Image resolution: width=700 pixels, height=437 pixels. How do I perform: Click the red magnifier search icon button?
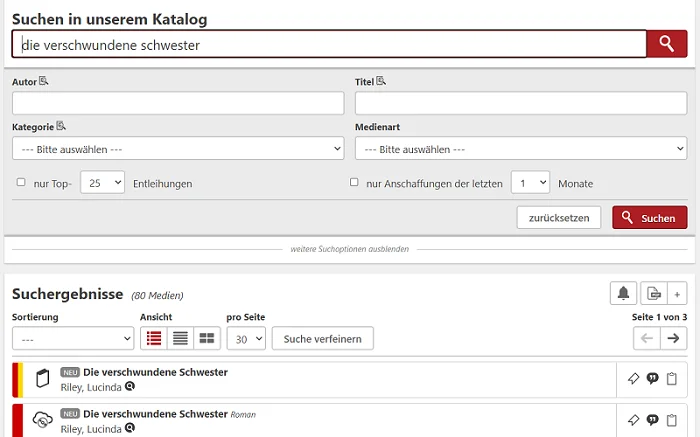coord(667,44)
